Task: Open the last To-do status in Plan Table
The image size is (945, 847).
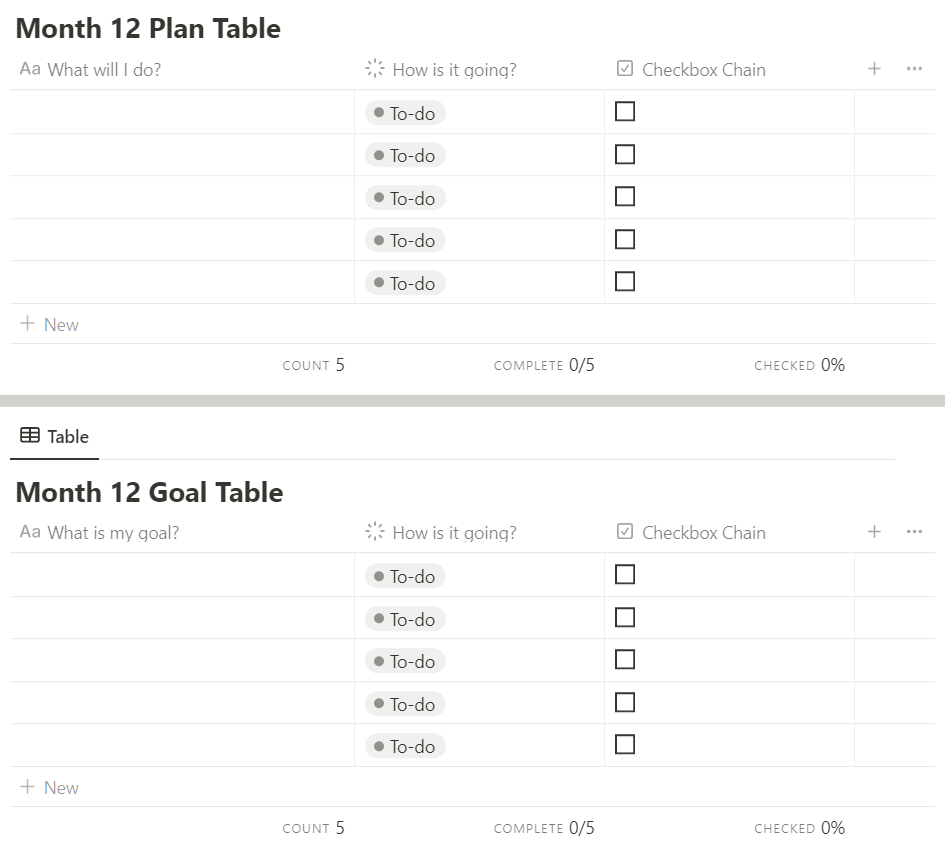Action: pyautogui.click(x=405, y=283)
